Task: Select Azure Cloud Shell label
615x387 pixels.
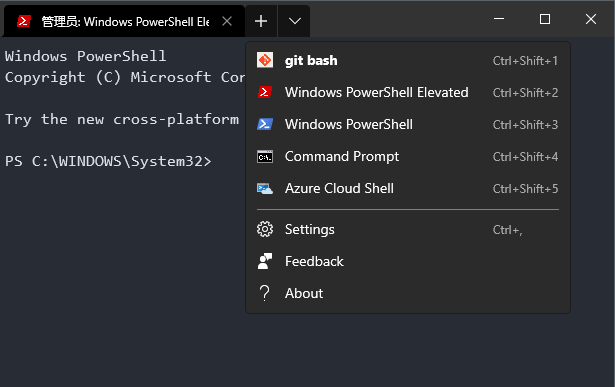Action: point(339,189)
